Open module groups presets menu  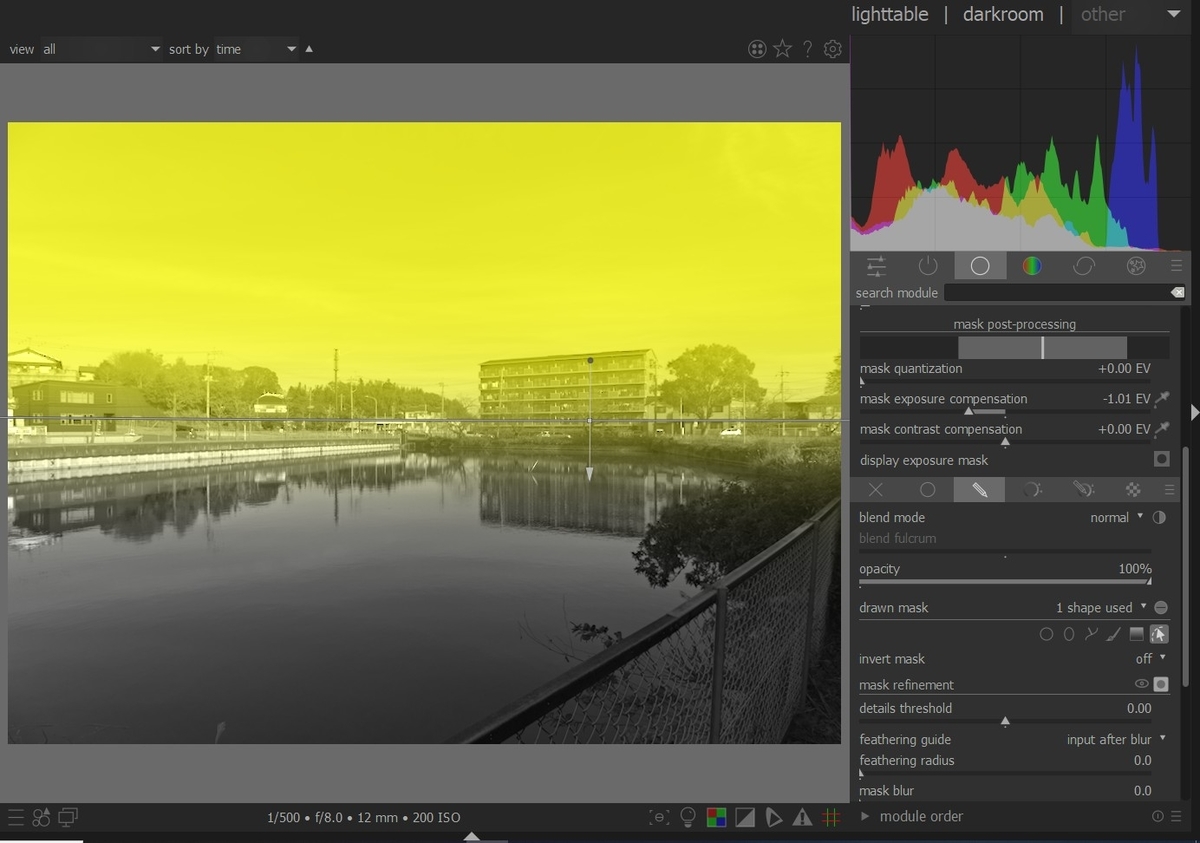click(x=1176, y=266)
